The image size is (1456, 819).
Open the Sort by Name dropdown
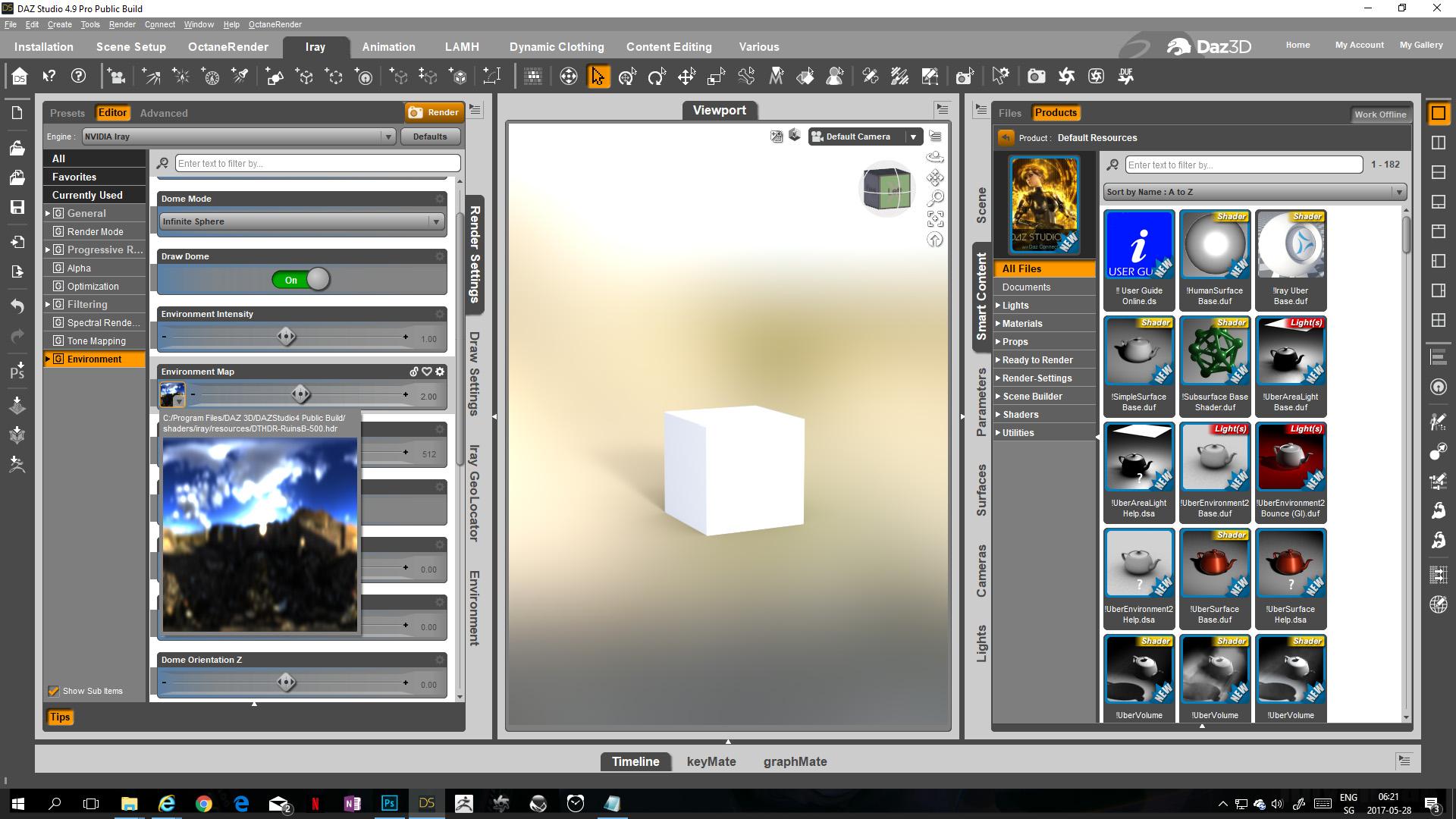point(1254,192)
